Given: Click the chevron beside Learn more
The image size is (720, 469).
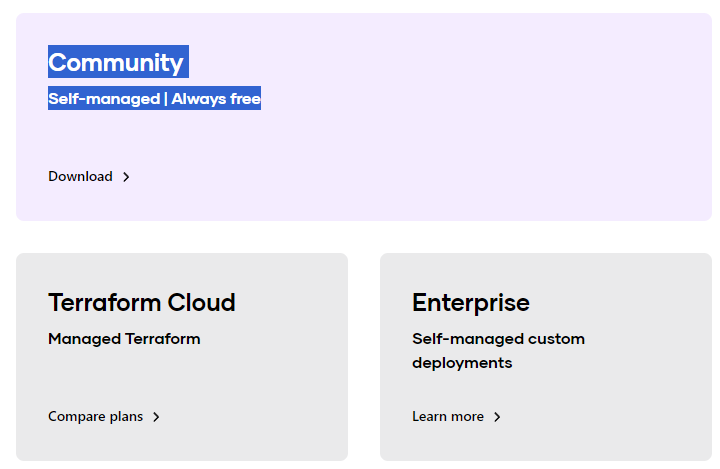Looking at the screenshot, I should 497,417.
